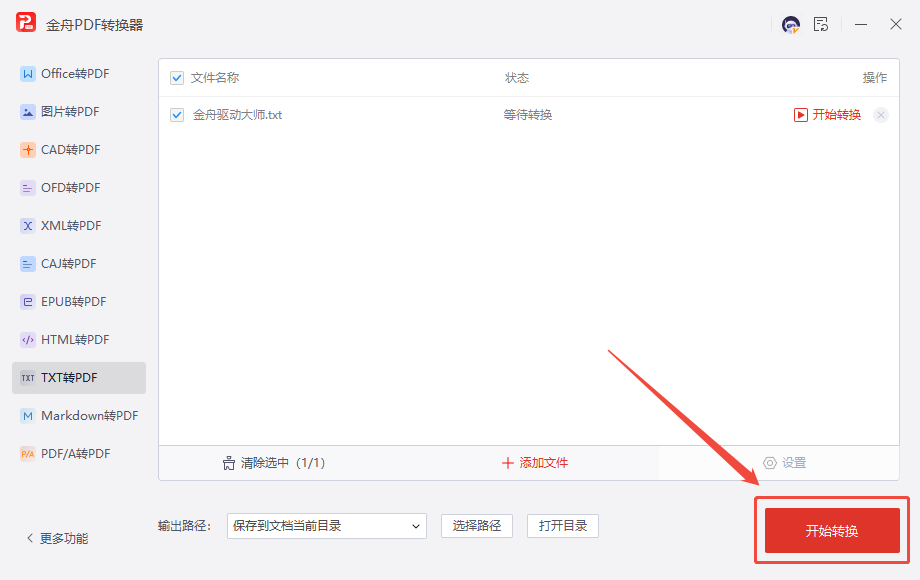Click 清除选中 (1/1) label
Image resolution: width=920 pixels, height=580 pixels.
pos(283,463)
